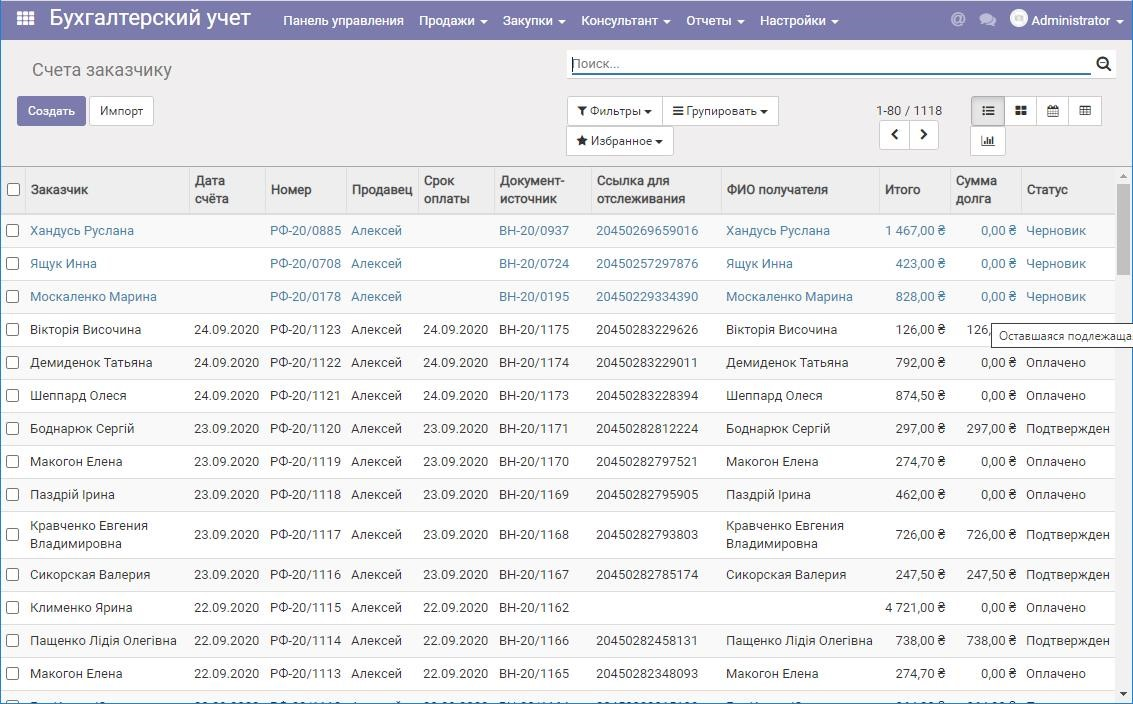Open invoice РФ-20/0885
The image size is (1133, 704).
coord(306,231)
